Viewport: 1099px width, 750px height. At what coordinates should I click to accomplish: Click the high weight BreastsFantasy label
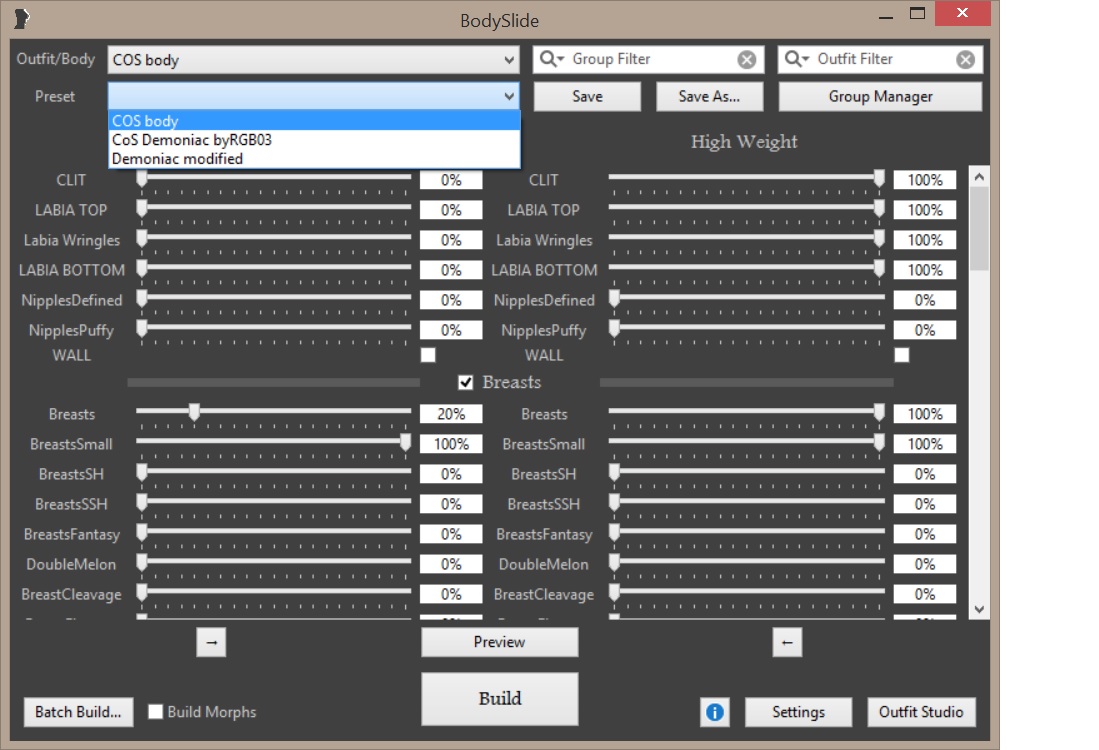(544, 535)
